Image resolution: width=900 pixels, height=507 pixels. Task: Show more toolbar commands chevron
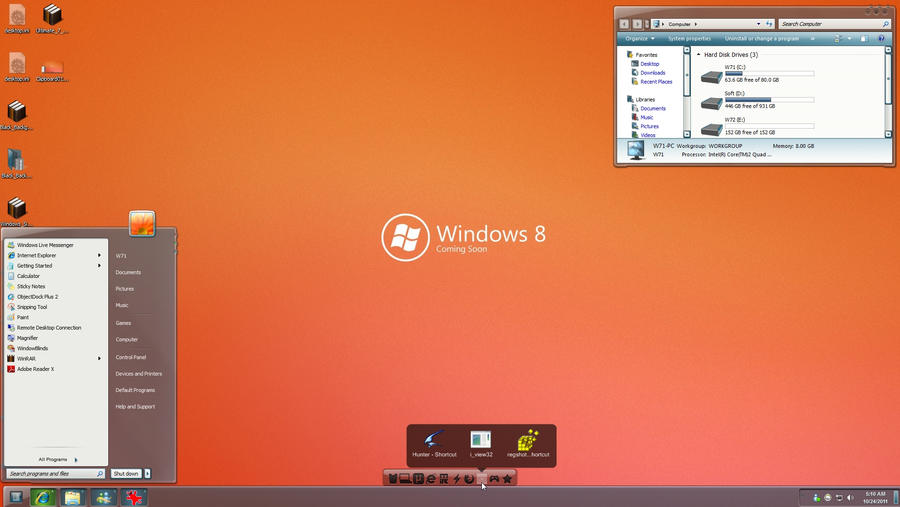tap(812, 38)
